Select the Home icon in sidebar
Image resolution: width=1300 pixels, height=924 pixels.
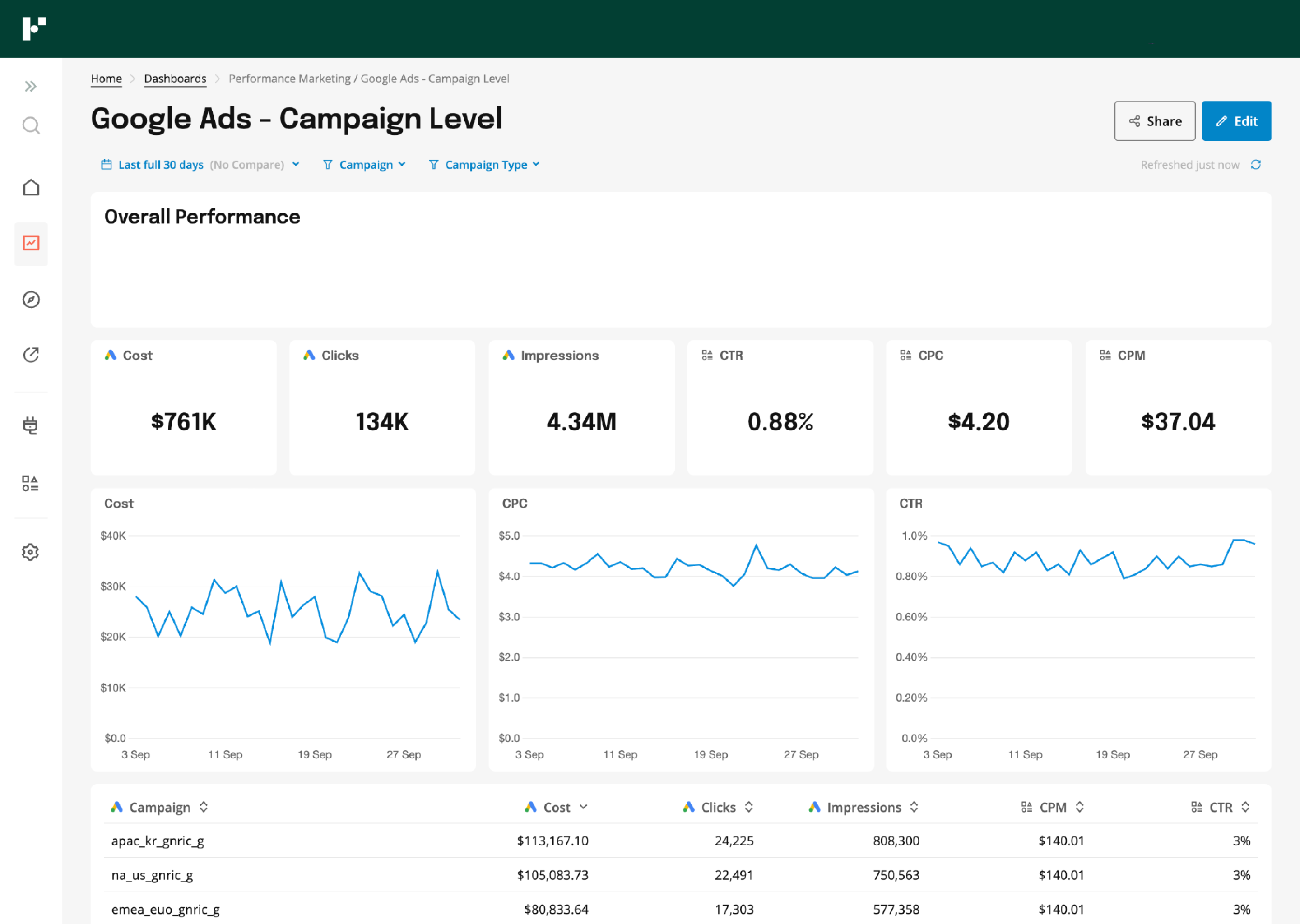click(x=31, y=187)
